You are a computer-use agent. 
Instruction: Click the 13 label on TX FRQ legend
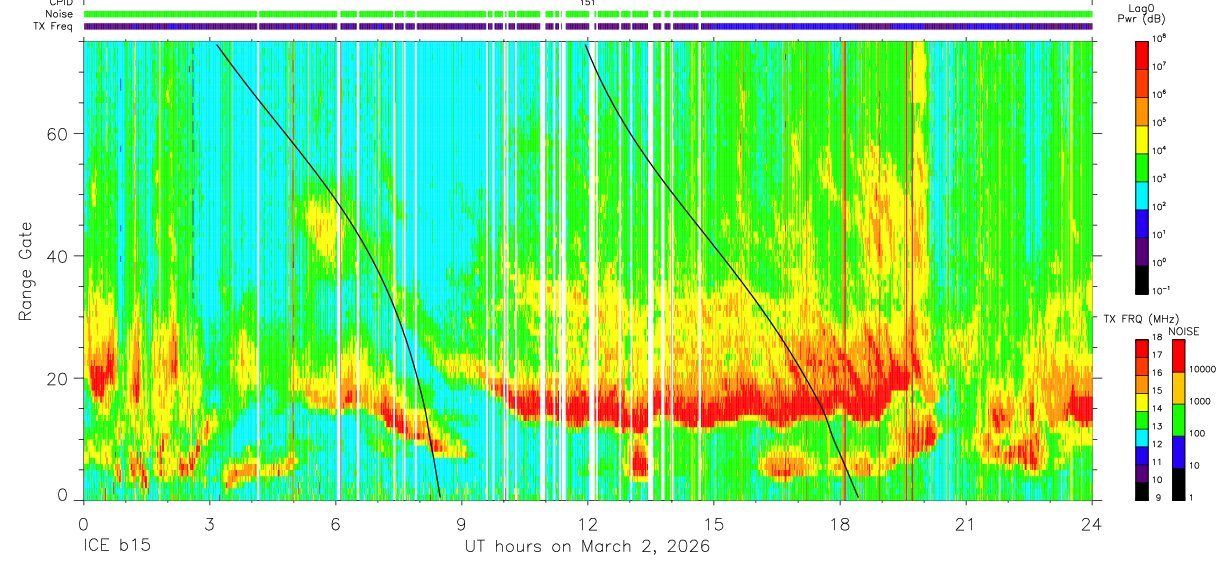[1155, 427]
